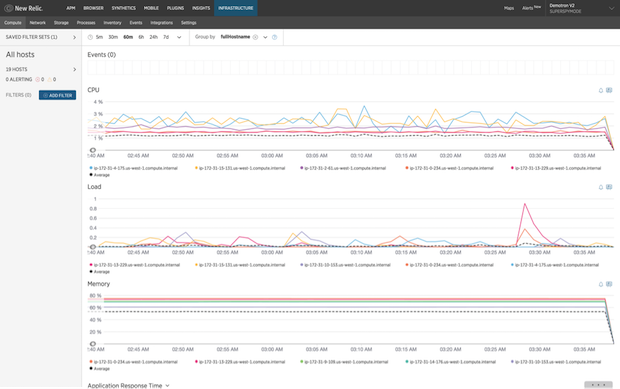The image size is (620, 389).
Task: Click the clock time picker icon
Action: (90, 37)
